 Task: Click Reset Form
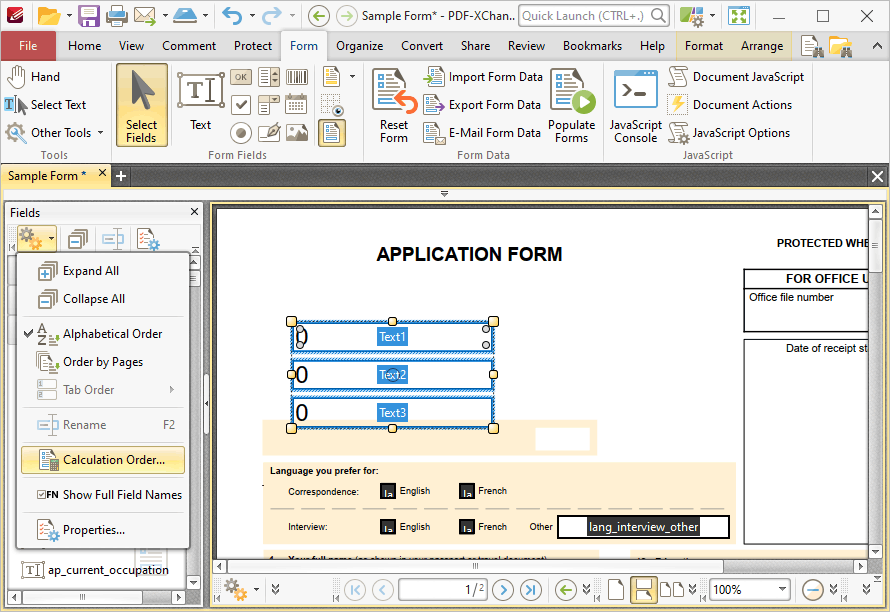click(394, 106)
